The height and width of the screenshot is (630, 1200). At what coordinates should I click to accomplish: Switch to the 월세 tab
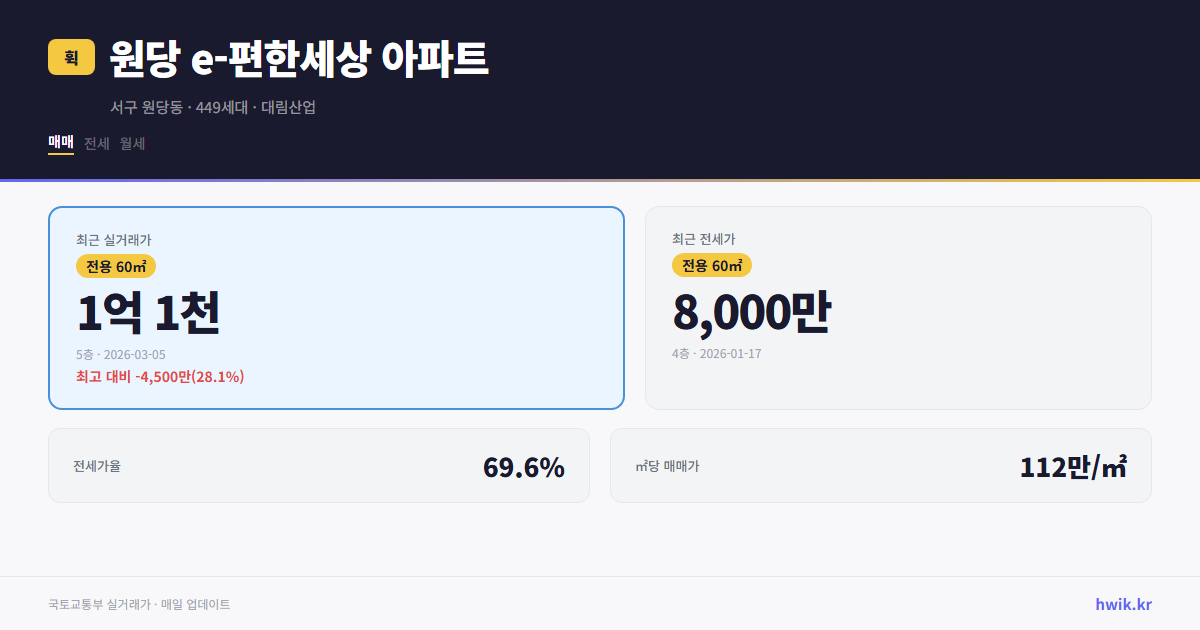point(131,143)
